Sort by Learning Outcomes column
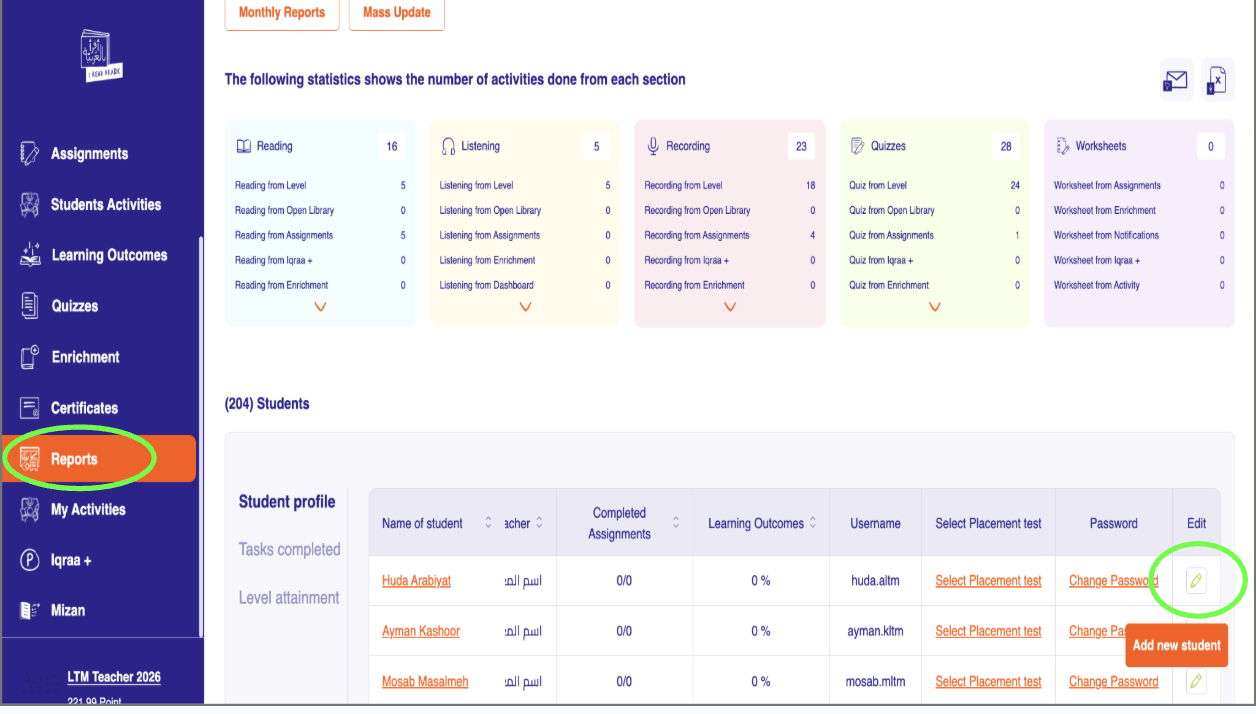Screen dimensions: 1256x714 [812, 523]
